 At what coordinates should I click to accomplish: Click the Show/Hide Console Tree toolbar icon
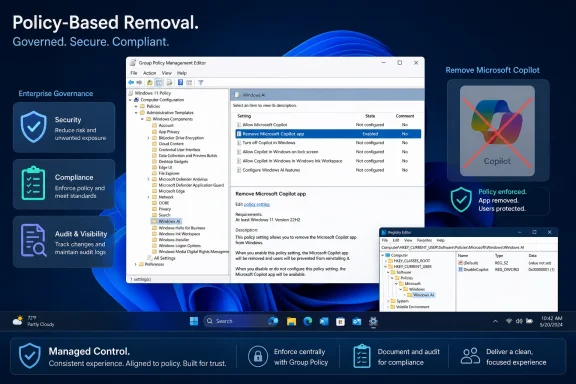pyautogui.click(x=159, y=82)
